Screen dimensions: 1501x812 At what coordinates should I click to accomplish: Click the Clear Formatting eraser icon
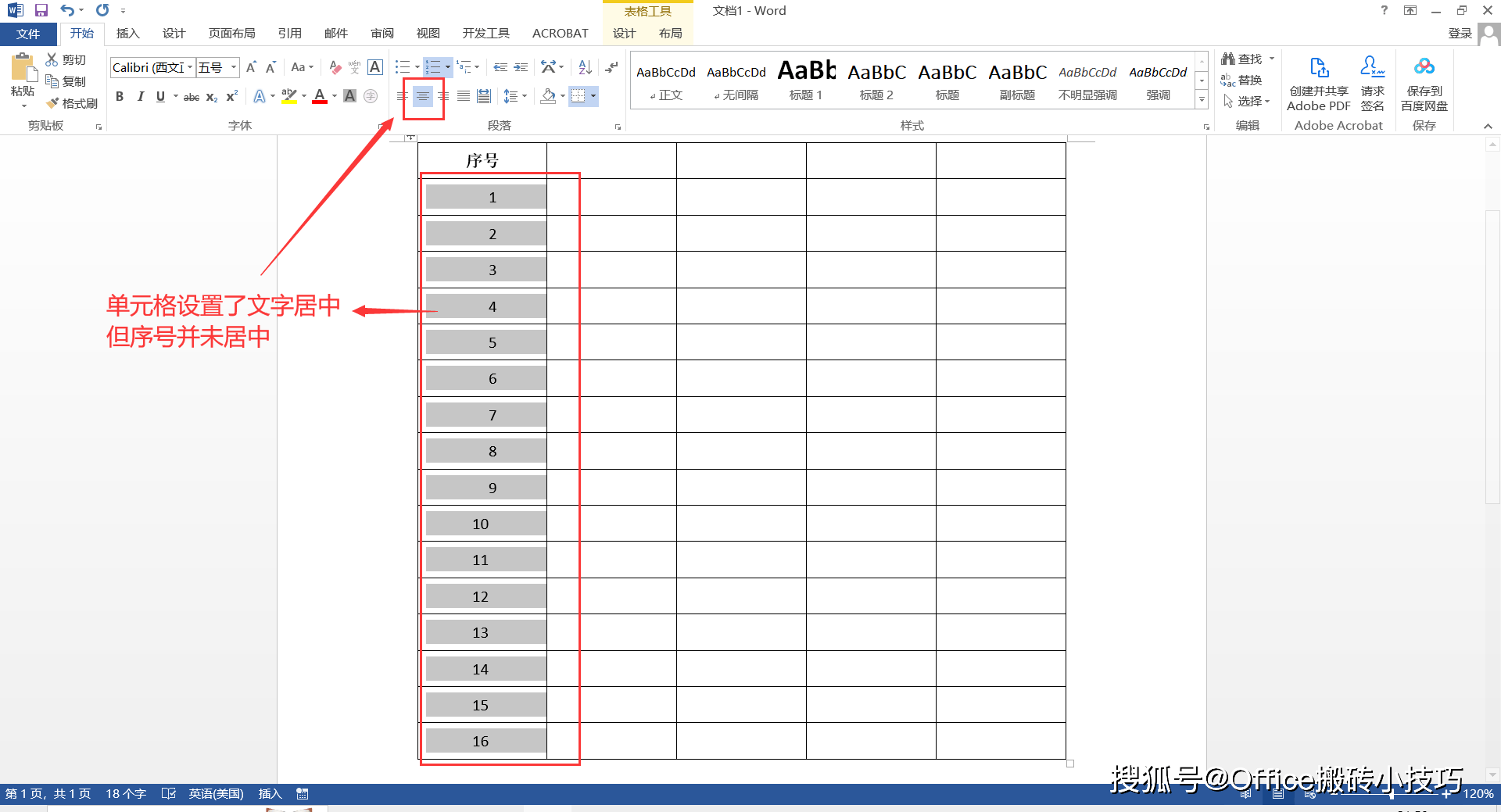(x=335, y=67)
